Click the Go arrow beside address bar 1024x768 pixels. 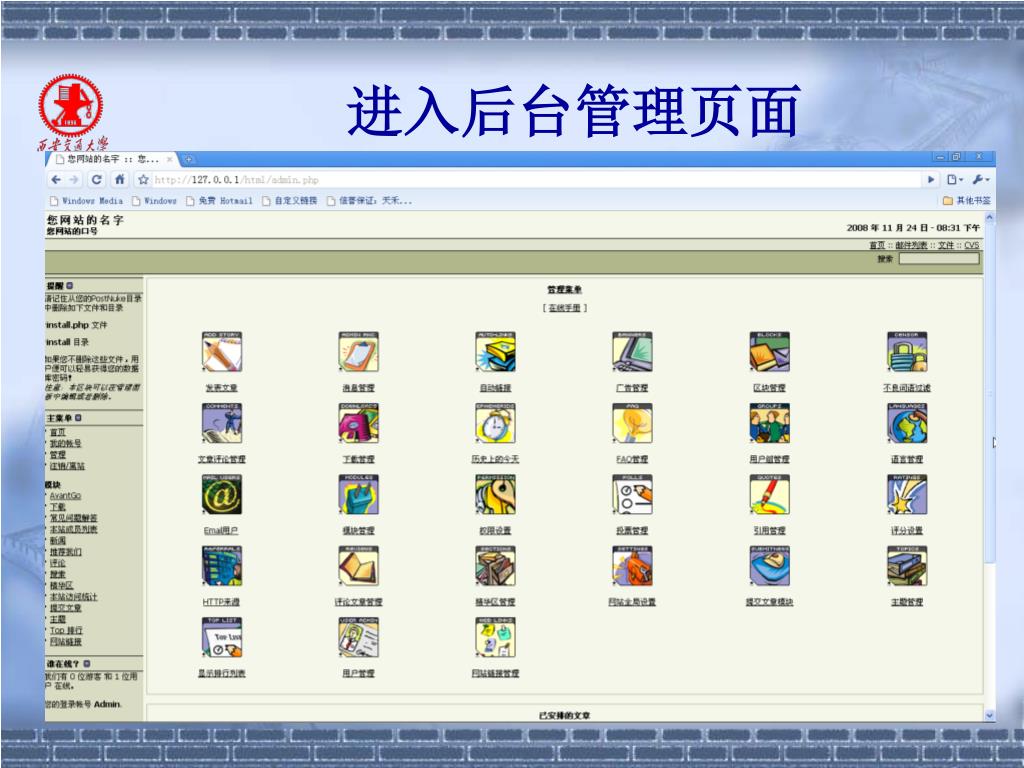pos(931,180)
